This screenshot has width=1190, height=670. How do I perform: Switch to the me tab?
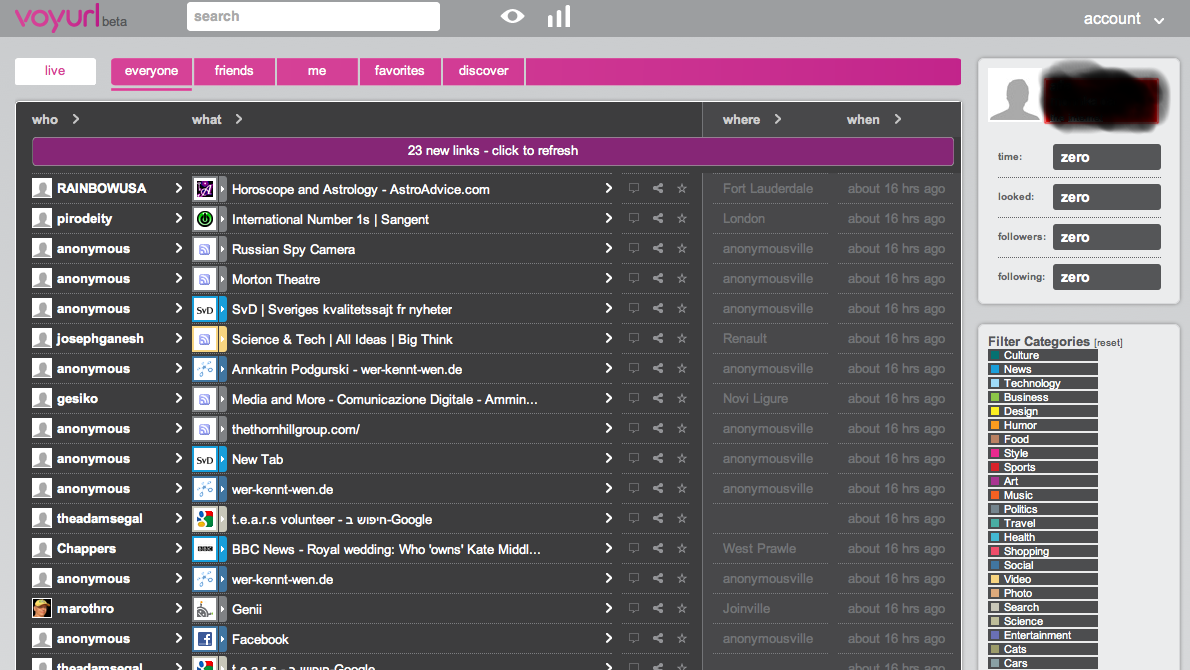pyautogui.click(x=317, y=71)
